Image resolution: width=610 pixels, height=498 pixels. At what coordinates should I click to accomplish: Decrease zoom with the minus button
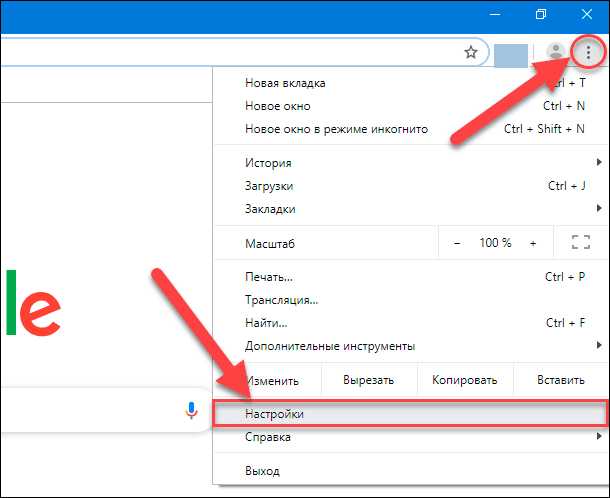pyautogui.click(x=457, y=244)
